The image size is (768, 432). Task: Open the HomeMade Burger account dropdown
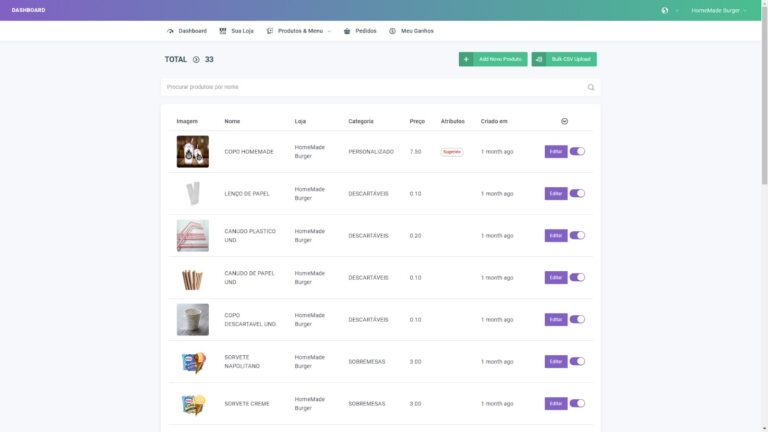[718, 10]
